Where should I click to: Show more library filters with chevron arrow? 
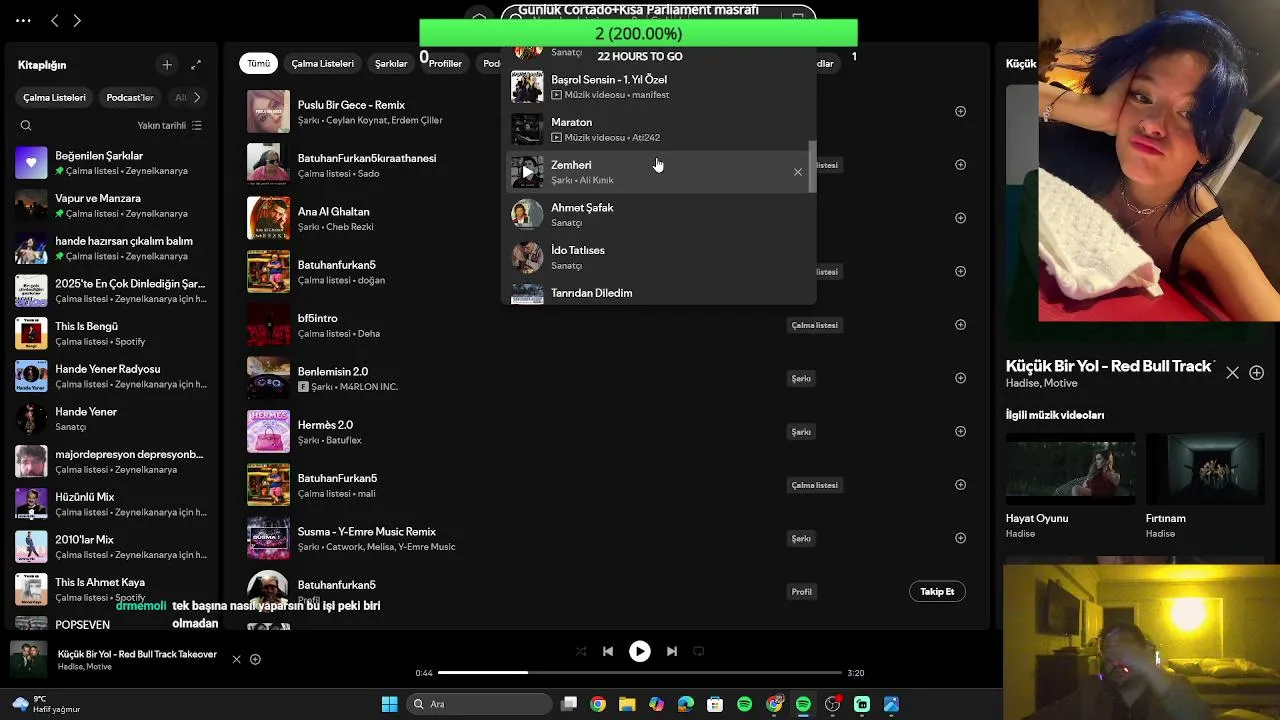point(196,97)
